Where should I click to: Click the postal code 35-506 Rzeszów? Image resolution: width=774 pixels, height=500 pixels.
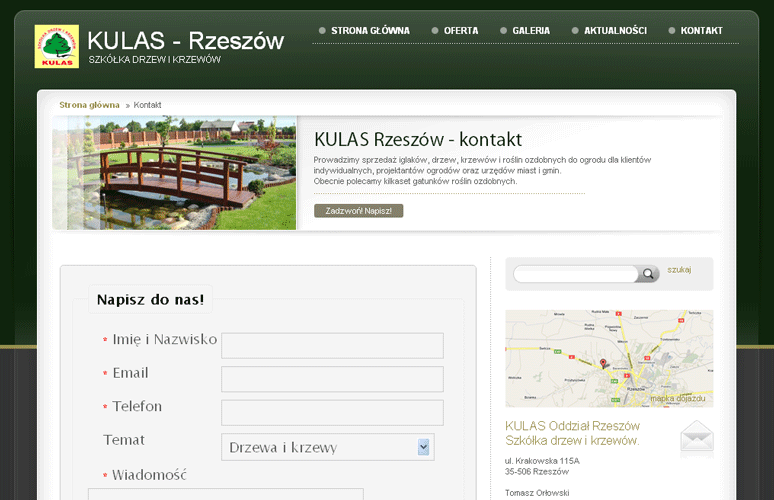pos(537,472)
